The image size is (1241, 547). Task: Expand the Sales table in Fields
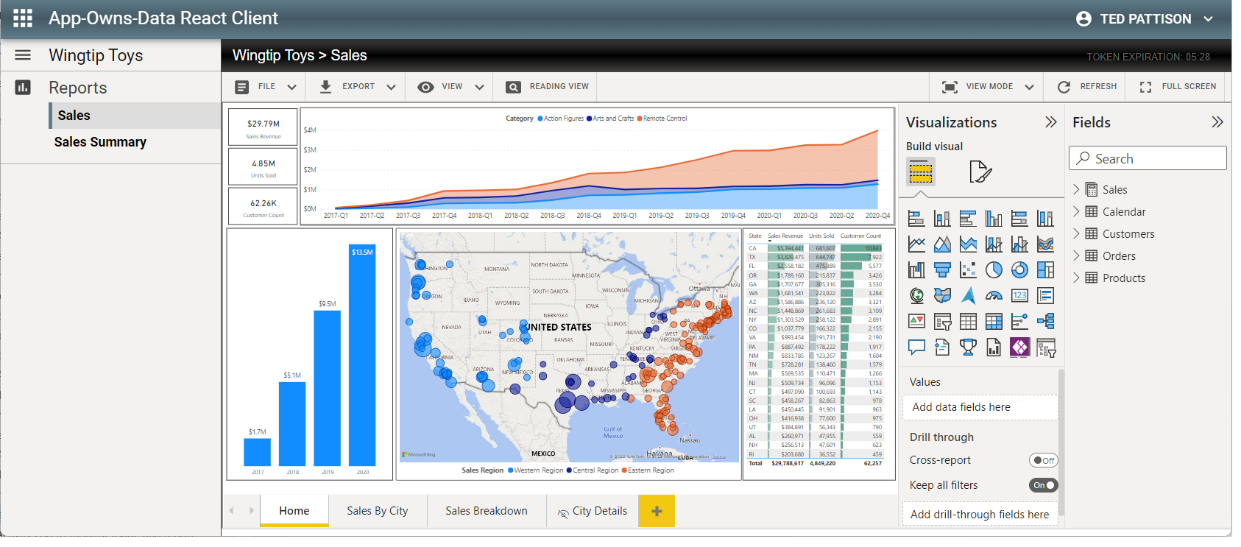coord(1077,189)
